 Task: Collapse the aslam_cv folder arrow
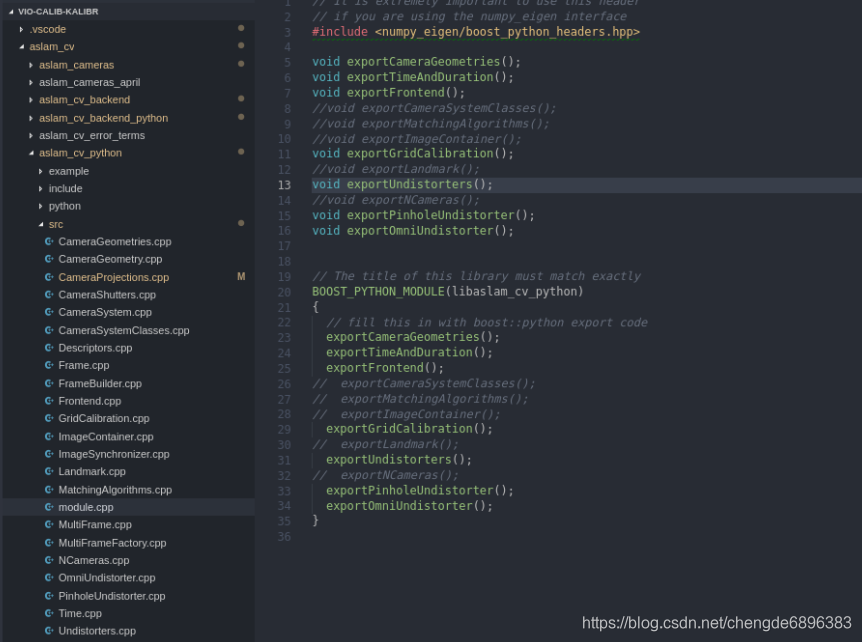(21, 47)
